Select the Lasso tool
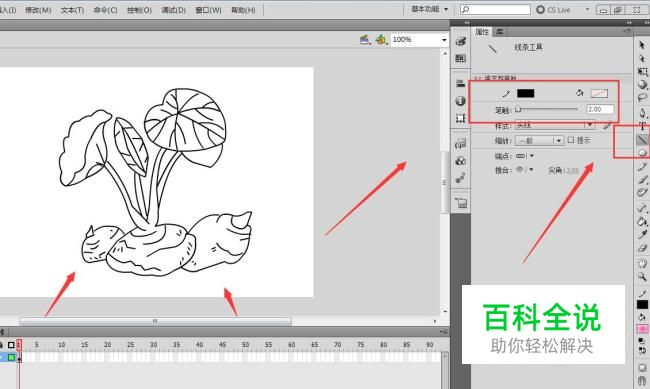This screenshot has width=650, height=389. pos(642,98)
